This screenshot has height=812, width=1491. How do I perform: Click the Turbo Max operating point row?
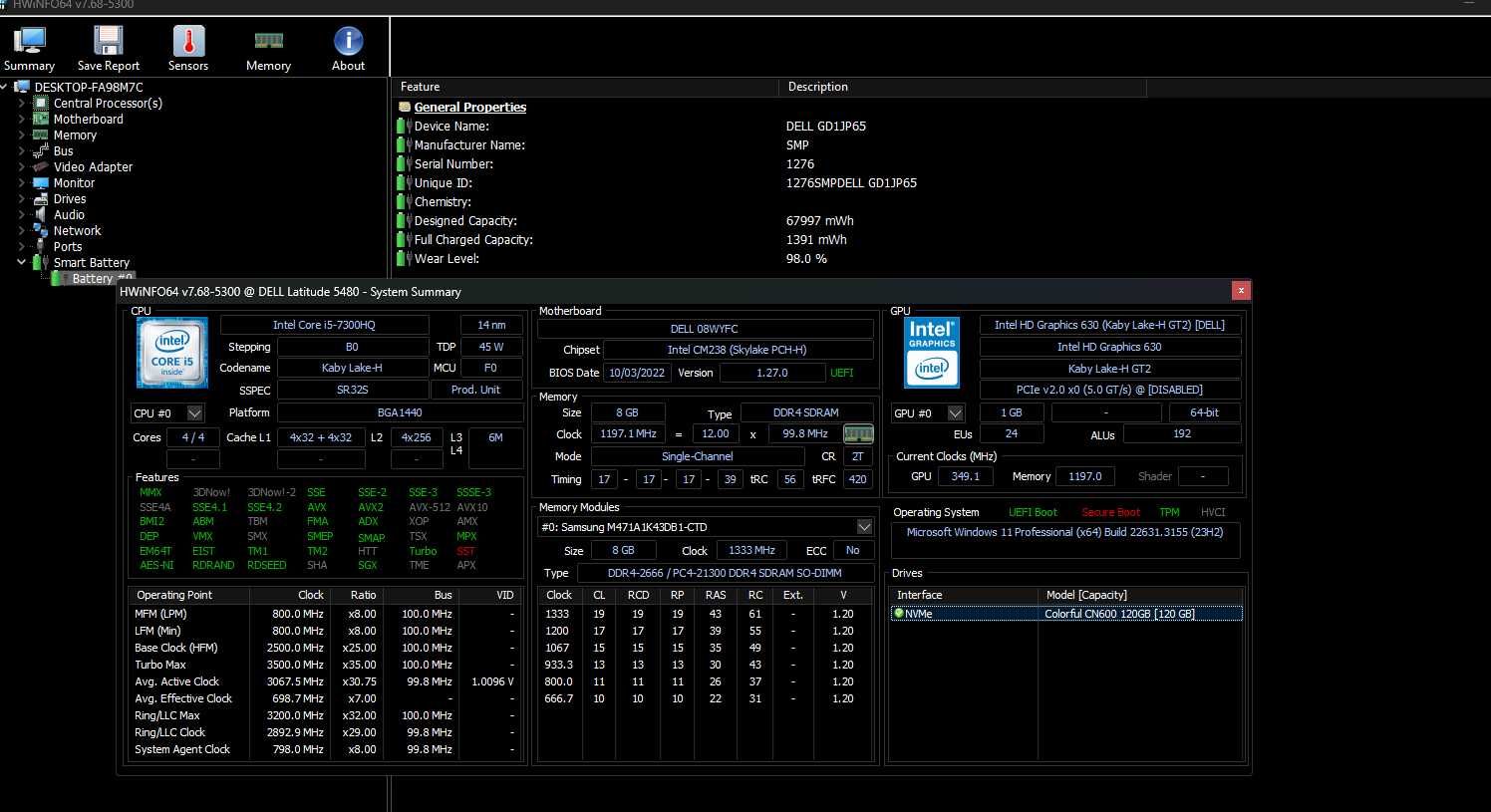click(x=323, y=665)
